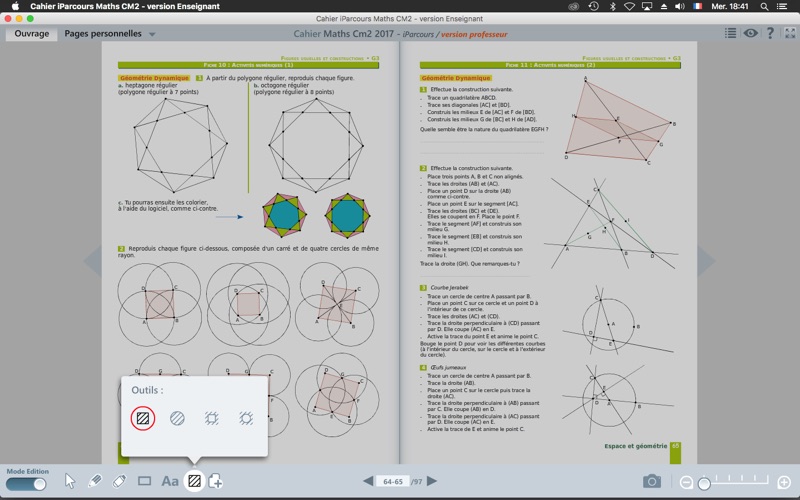The width and height of the screenshot is (800, 500).
Task: Click the AirPlay display menu bar icon
Action: click(x=647, y=6)
